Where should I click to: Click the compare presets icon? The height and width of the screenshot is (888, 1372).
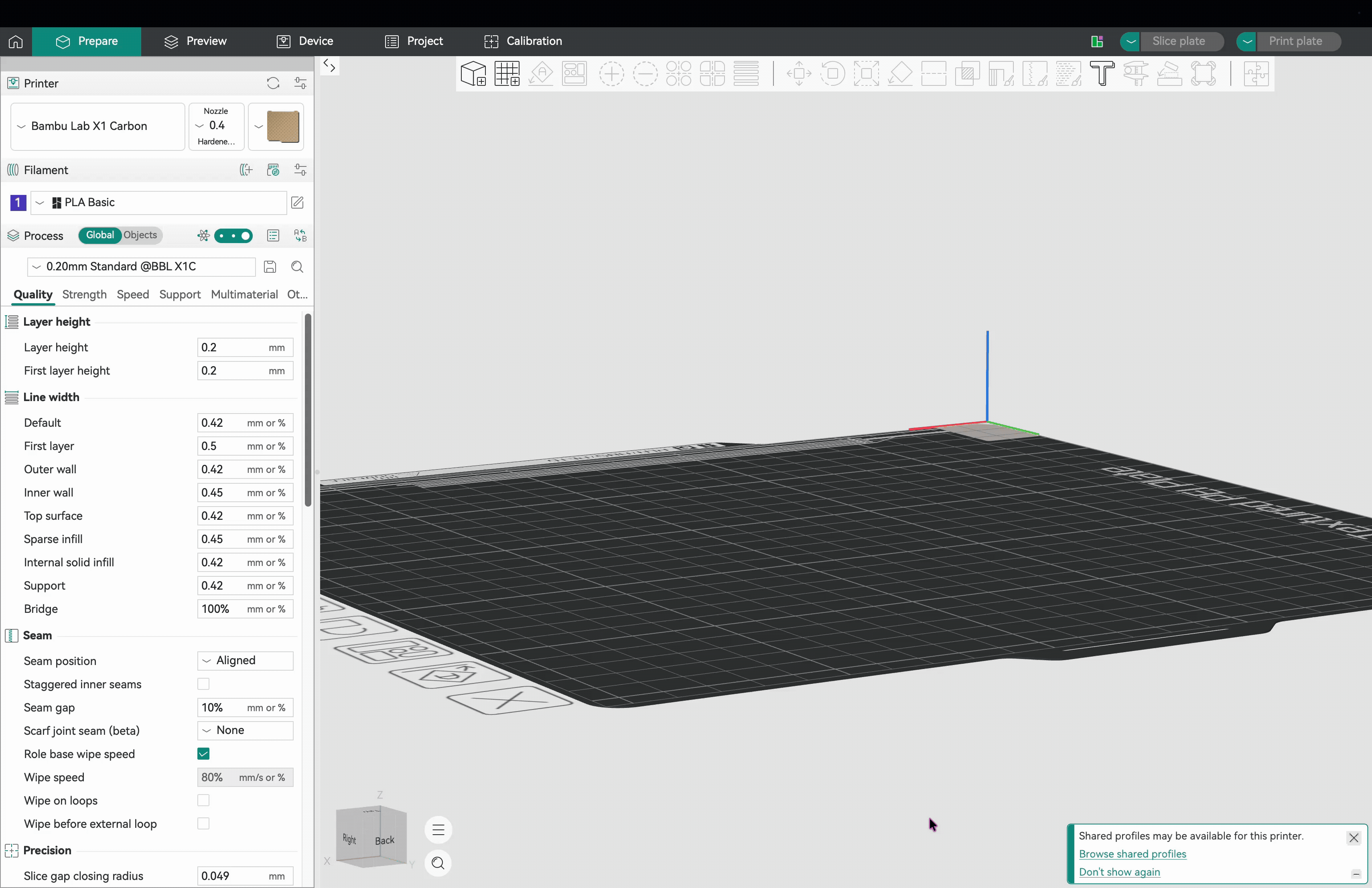coord(300,236)
